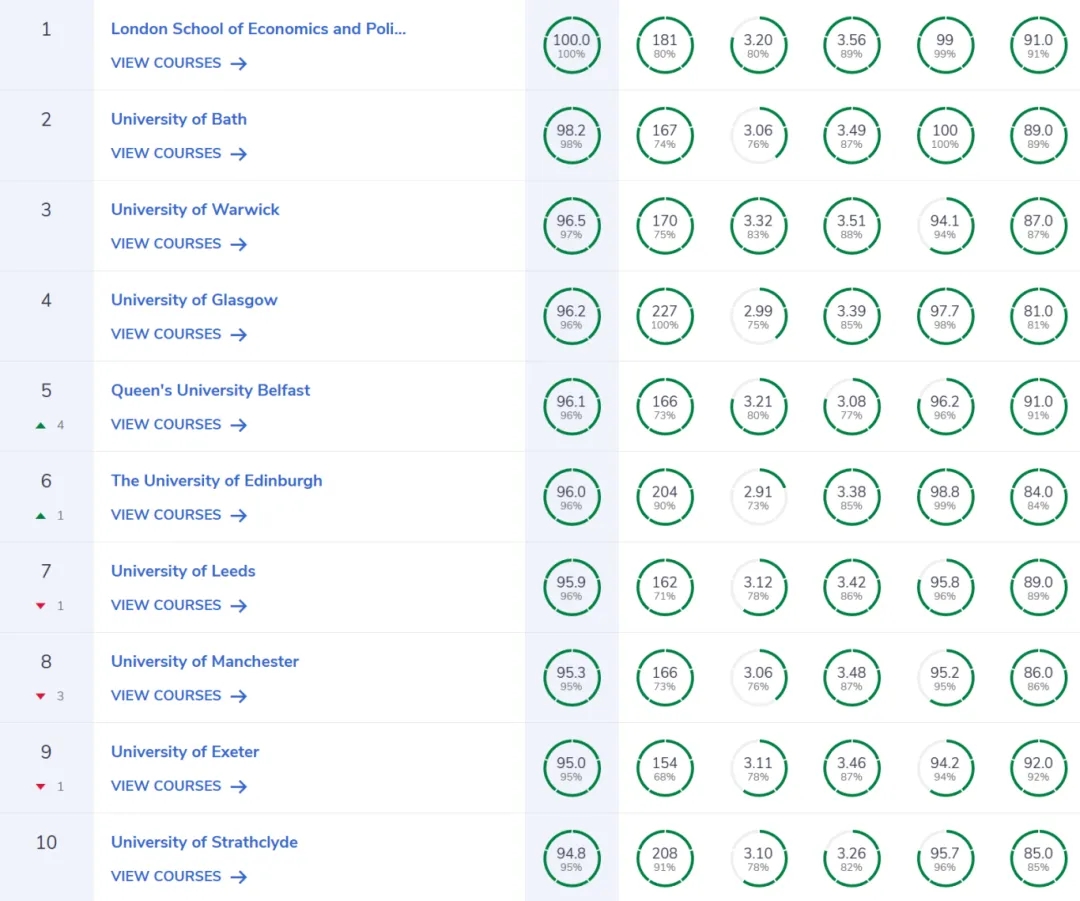Click red down arrow beside rank 8

(41, 696)
